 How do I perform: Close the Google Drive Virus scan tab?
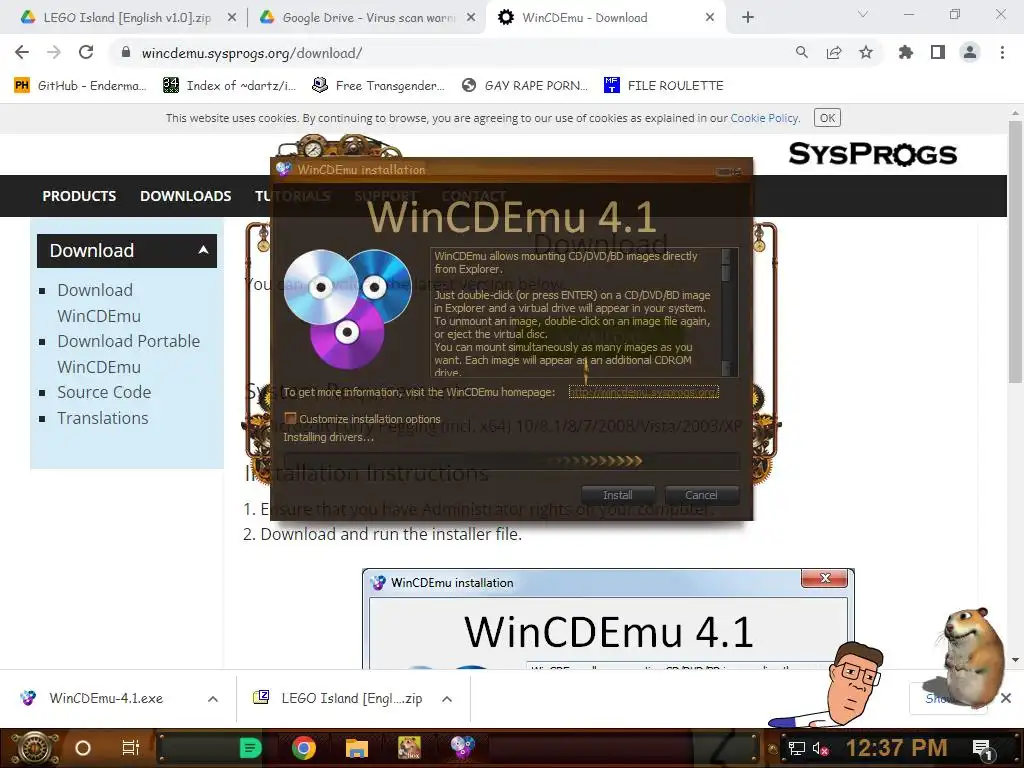click(471, 18)
